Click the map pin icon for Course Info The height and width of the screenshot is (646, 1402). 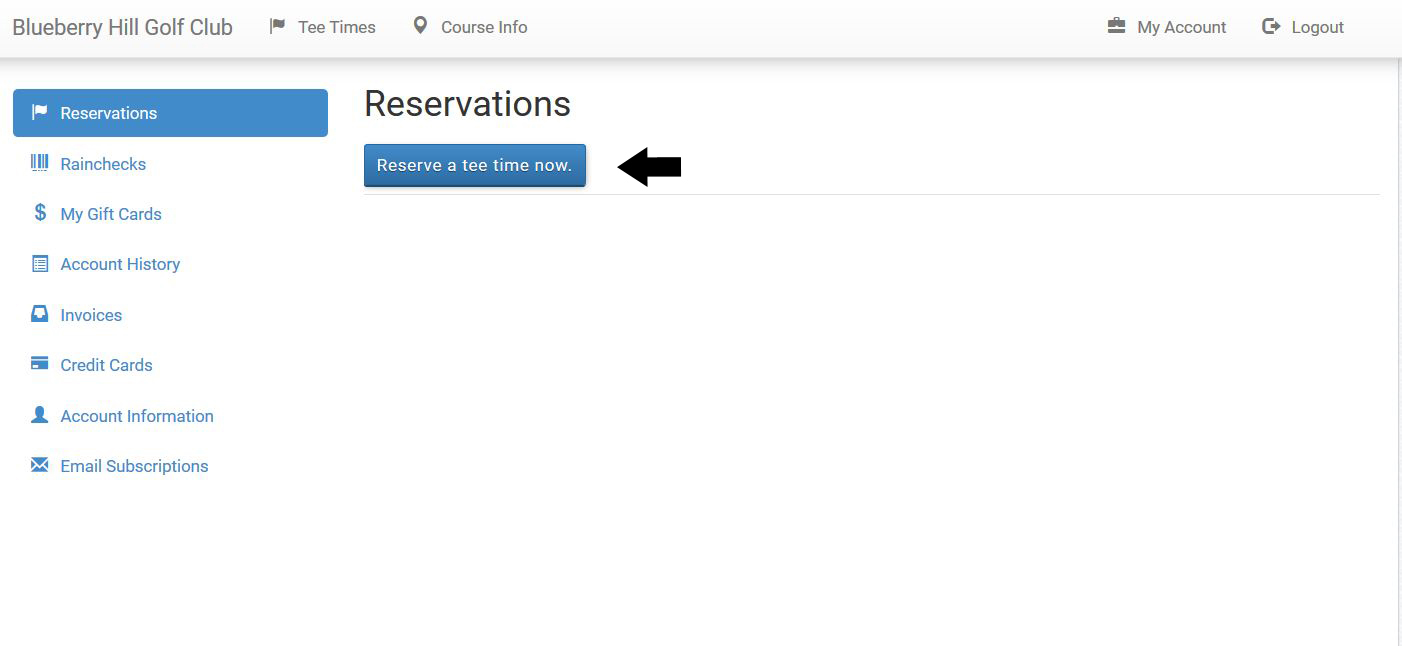coord(420,26)
